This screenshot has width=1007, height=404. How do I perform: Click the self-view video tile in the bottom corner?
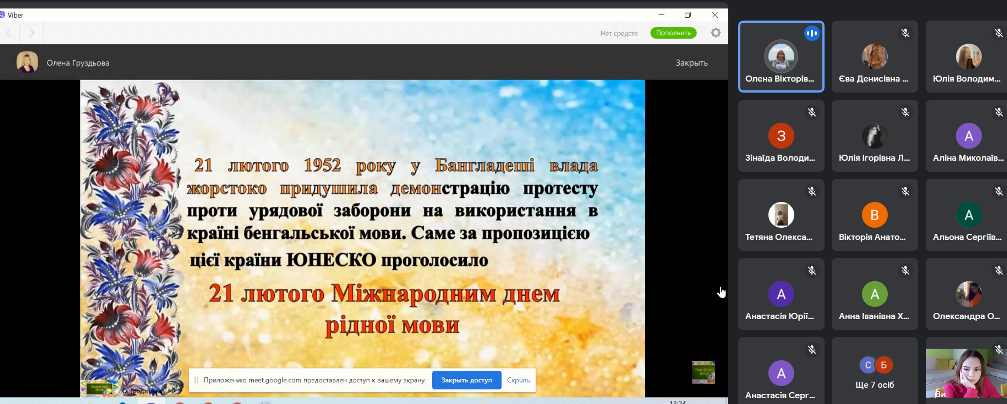(966, 374)
